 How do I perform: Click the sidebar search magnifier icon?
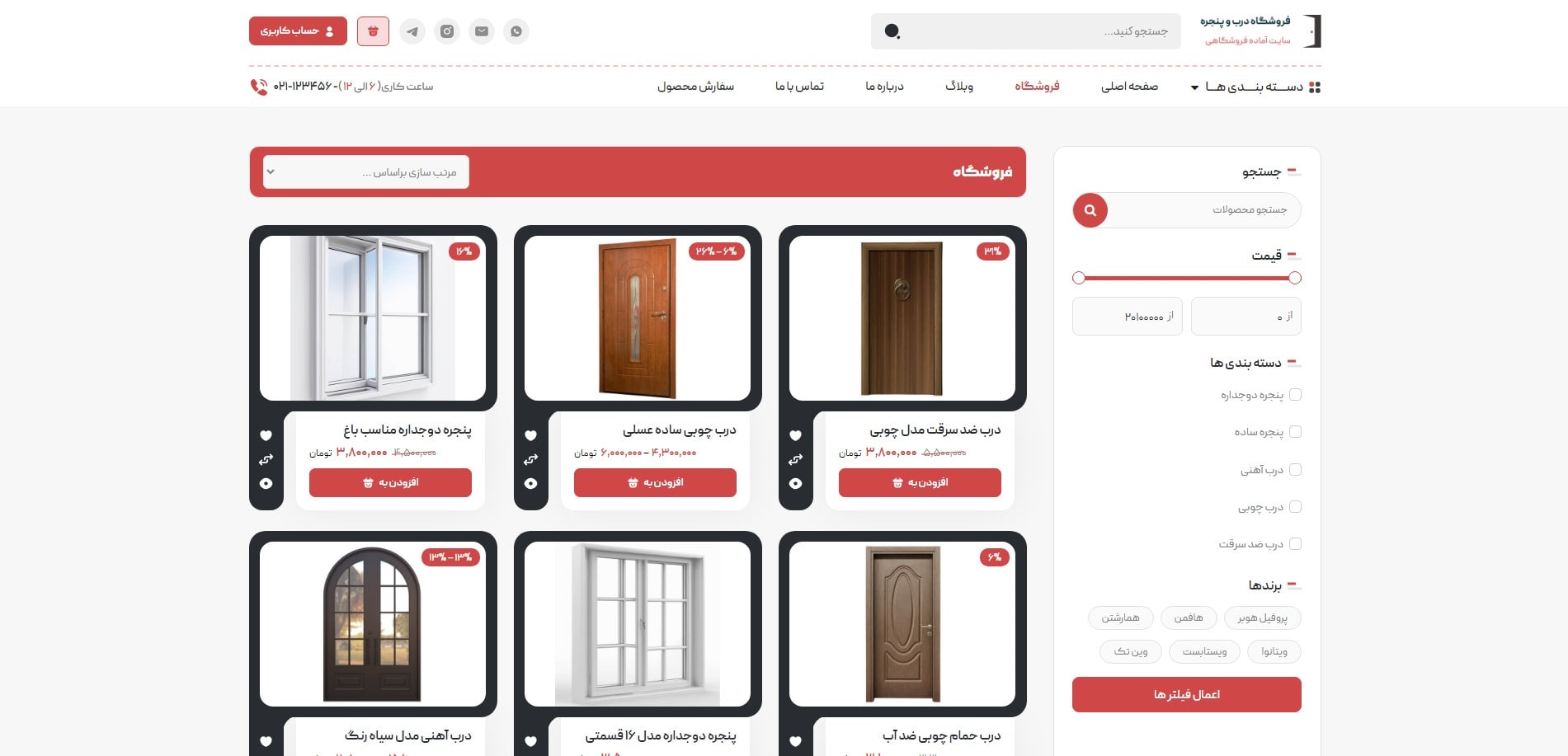1090,210
